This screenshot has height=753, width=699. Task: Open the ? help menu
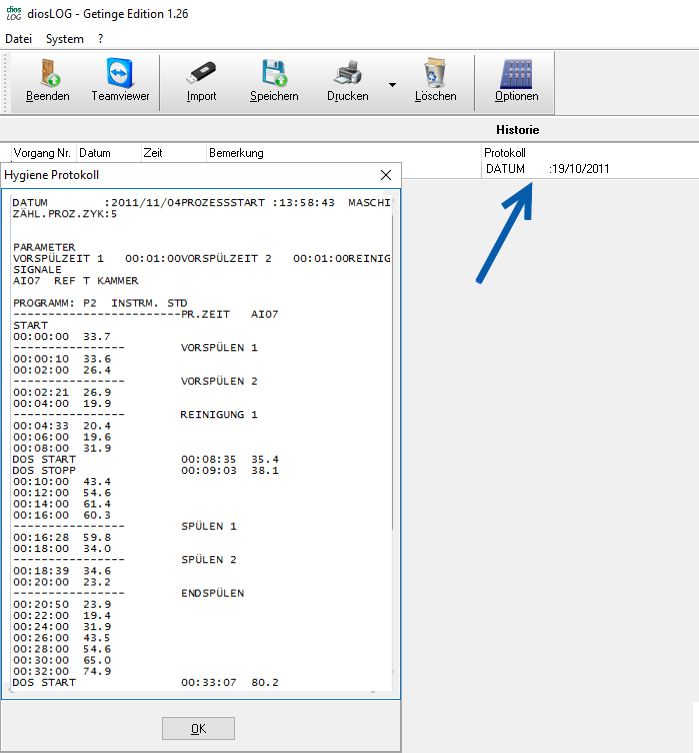[x=101, y=39]
